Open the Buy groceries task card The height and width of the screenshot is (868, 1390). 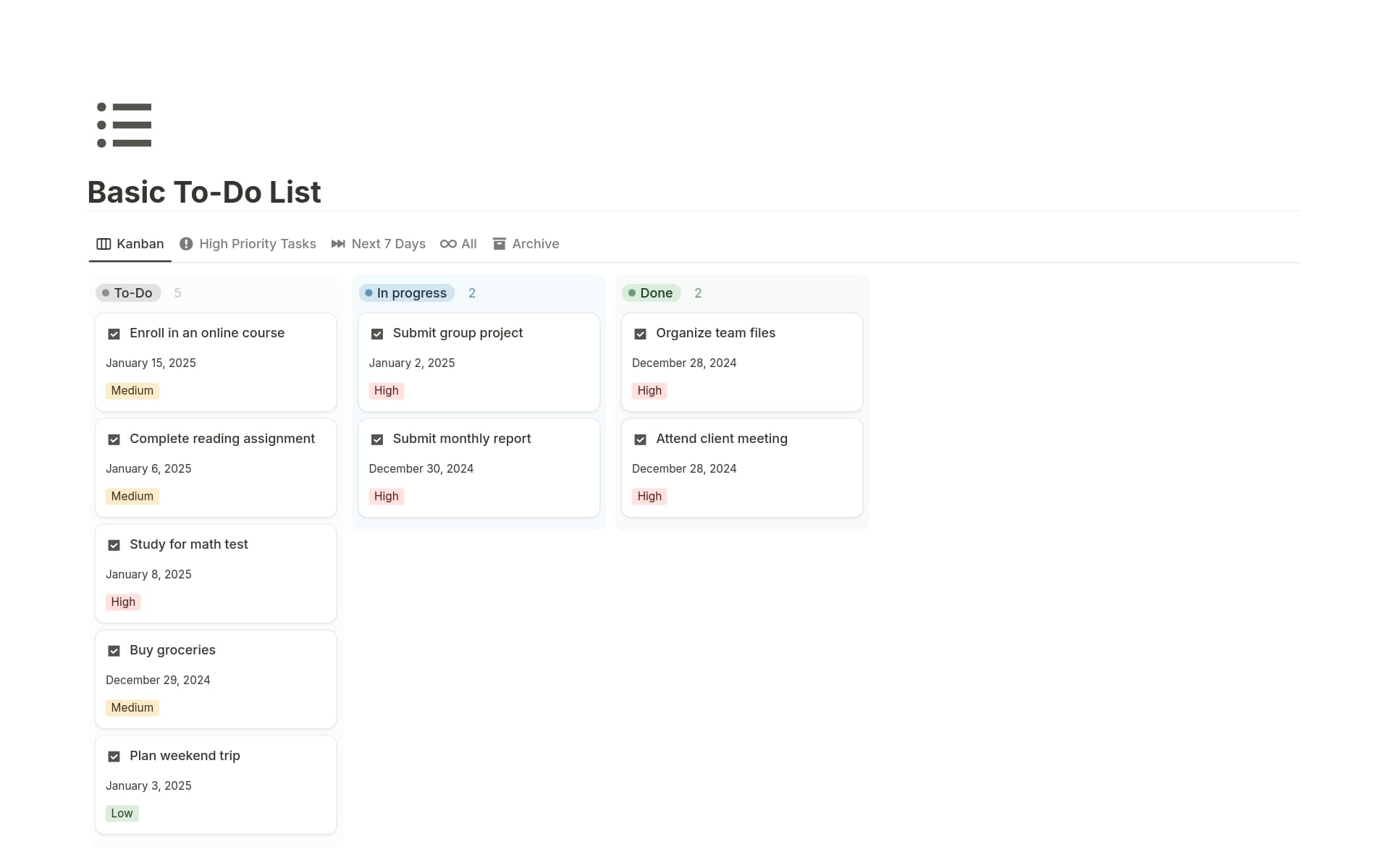(x=172, y=650)
